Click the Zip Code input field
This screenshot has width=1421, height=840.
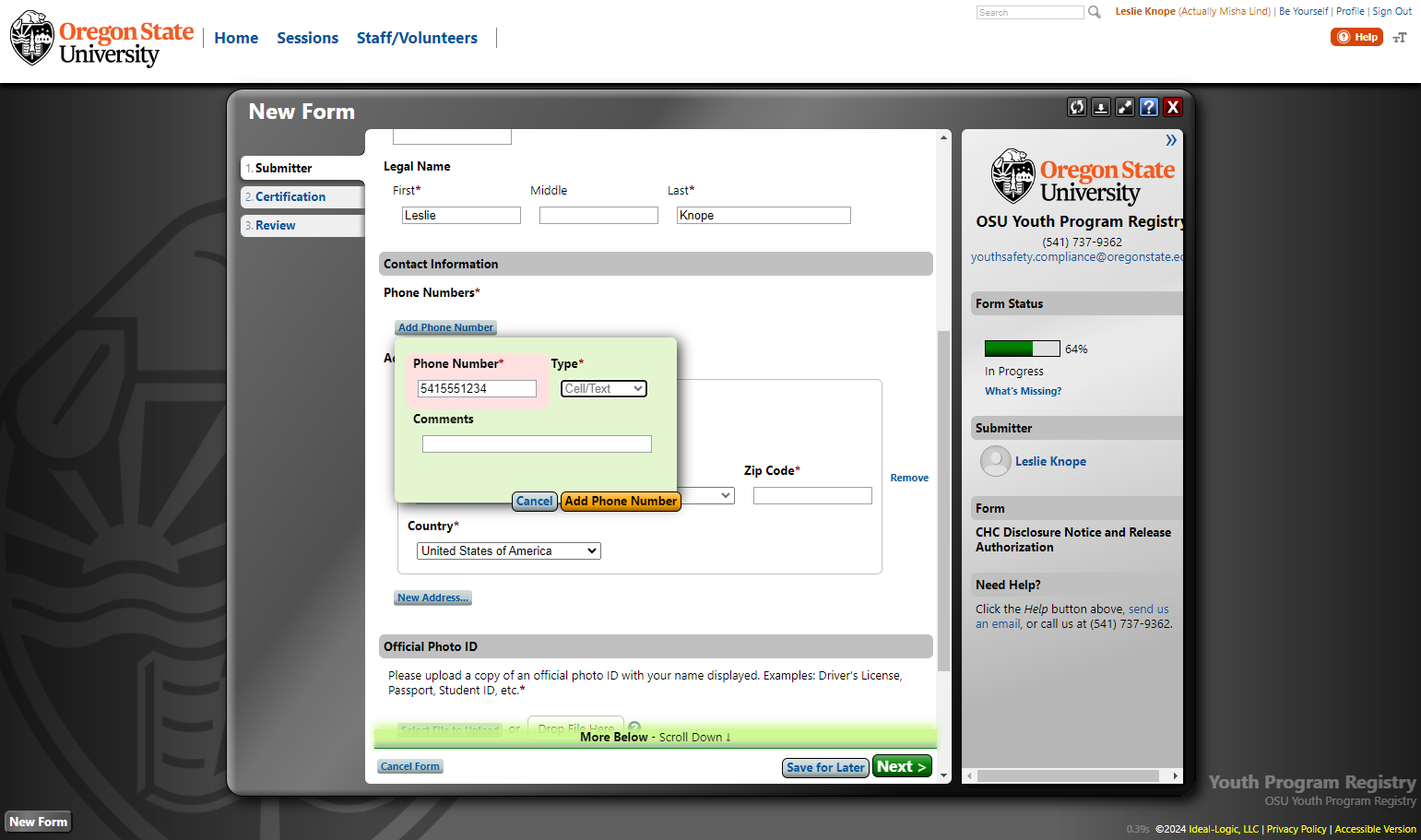pos(812,496)
